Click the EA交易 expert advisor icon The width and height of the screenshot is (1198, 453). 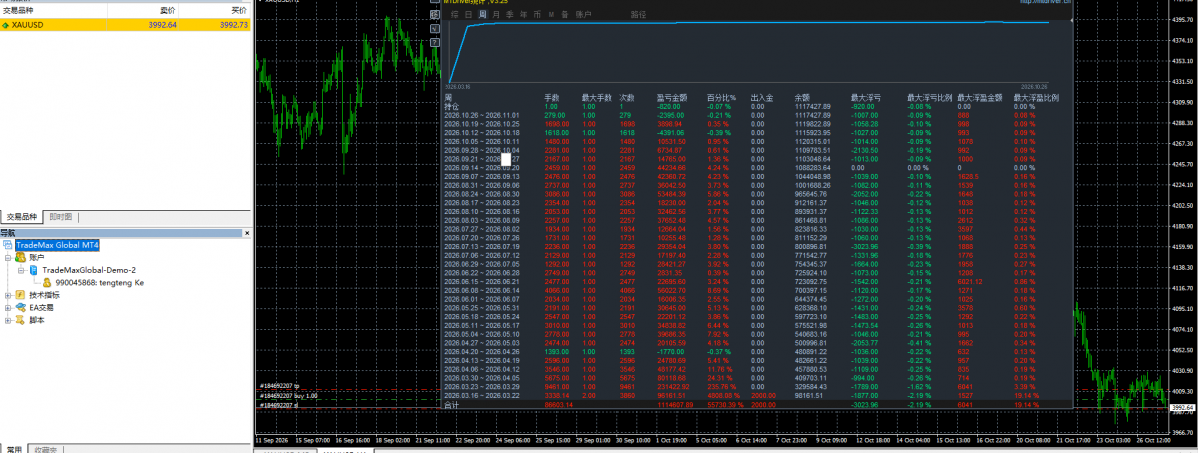tap(20, 308)
